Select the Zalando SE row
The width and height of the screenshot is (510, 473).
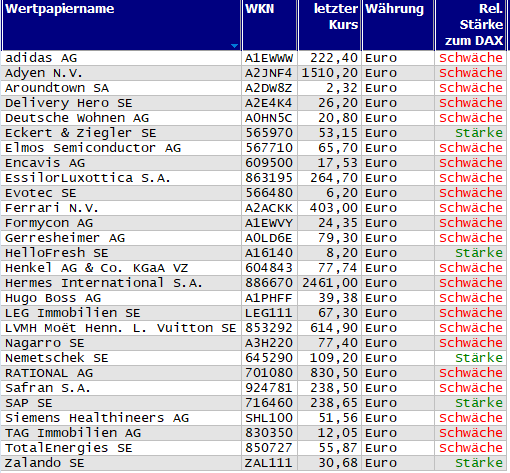[x=254, y=463]
